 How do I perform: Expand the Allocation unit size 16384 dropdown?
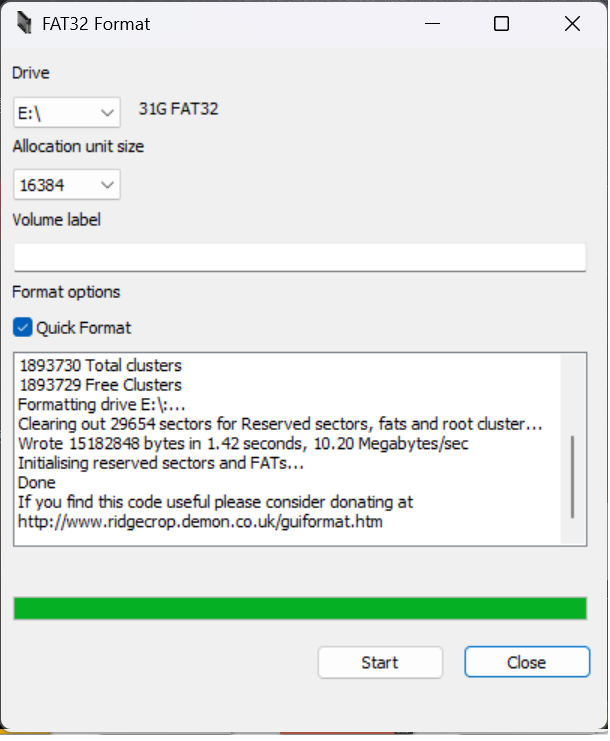(67, 184)
